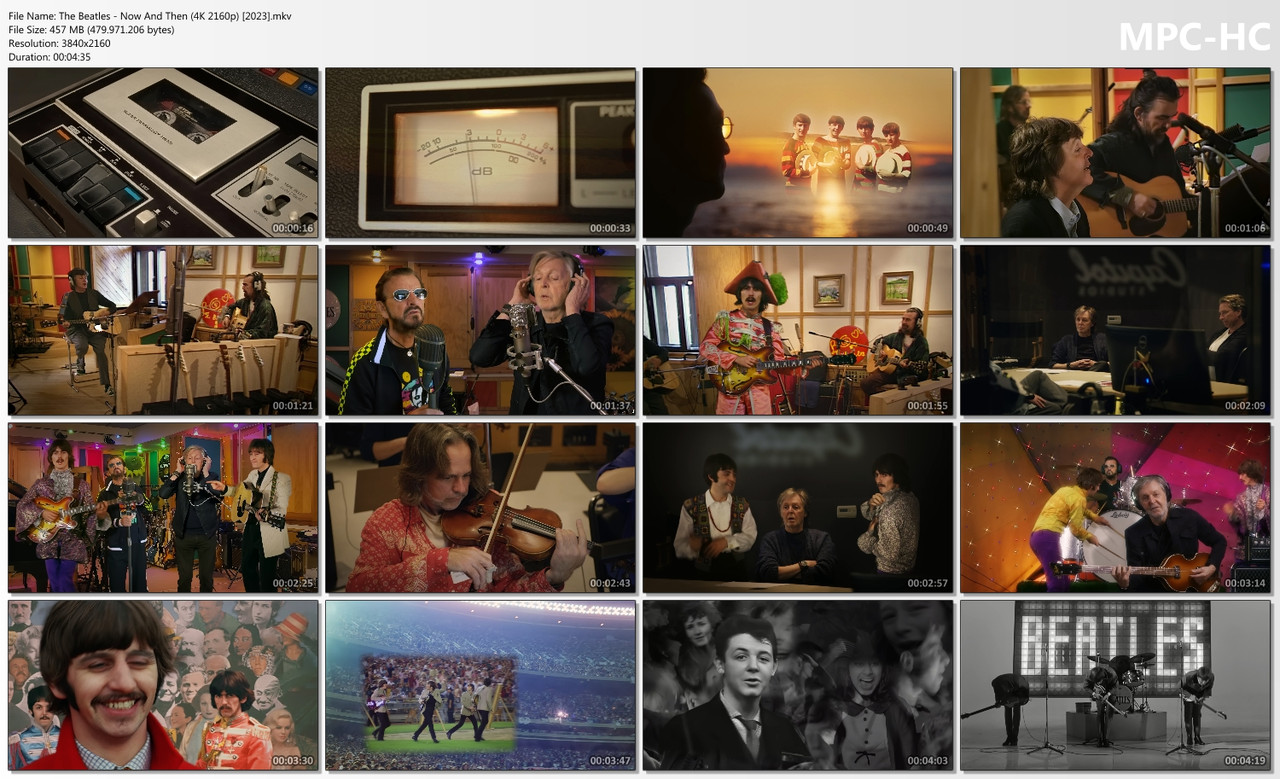Viewport: 1280px width, 779px height.
Task: Select the stadium thumbnail at 00:03:47
Action: click(x=480, y=685)
